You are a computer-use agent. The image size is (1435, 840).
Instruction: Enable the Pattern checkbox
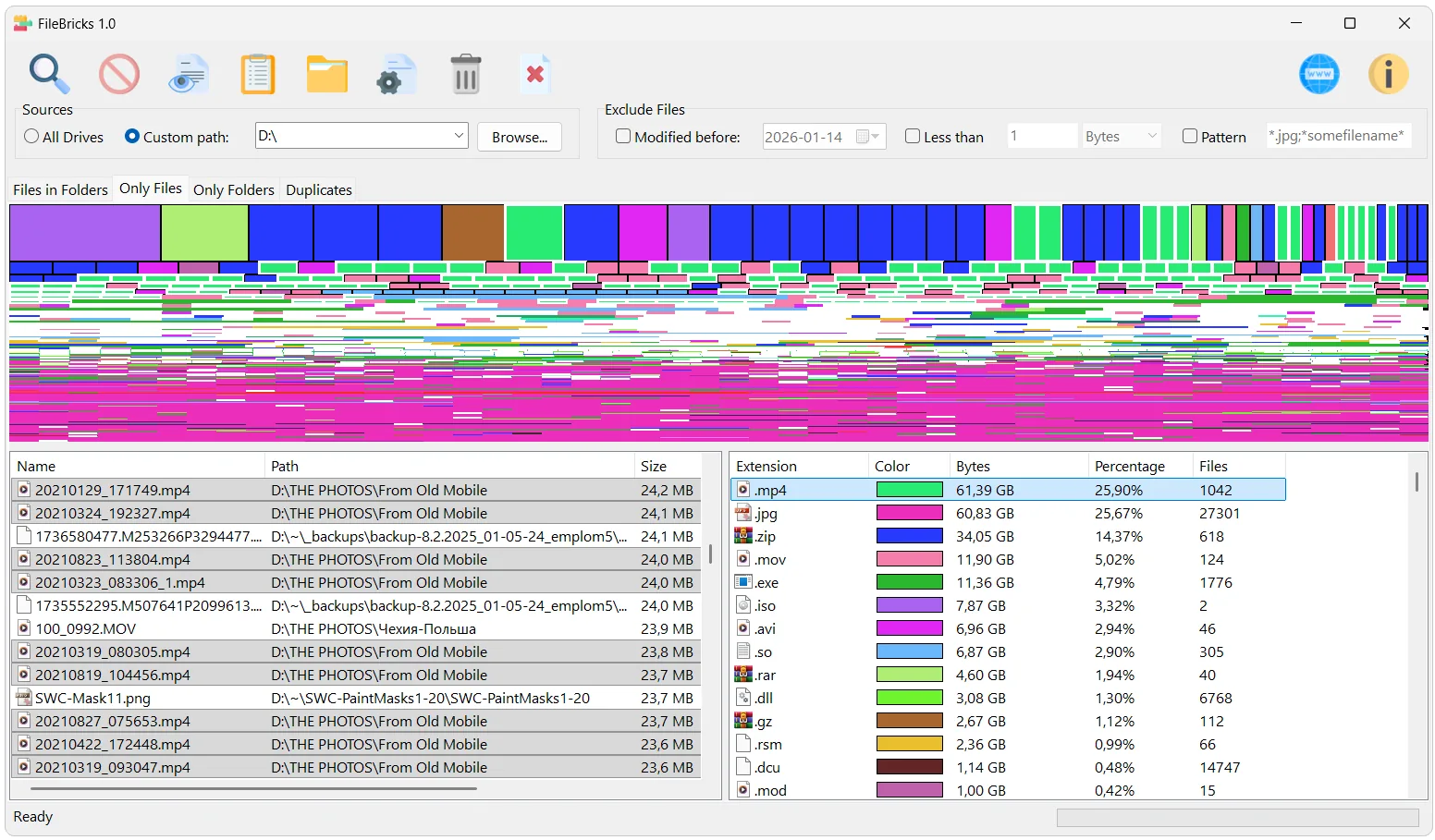pyautogui.click(x=1190, y=137)
